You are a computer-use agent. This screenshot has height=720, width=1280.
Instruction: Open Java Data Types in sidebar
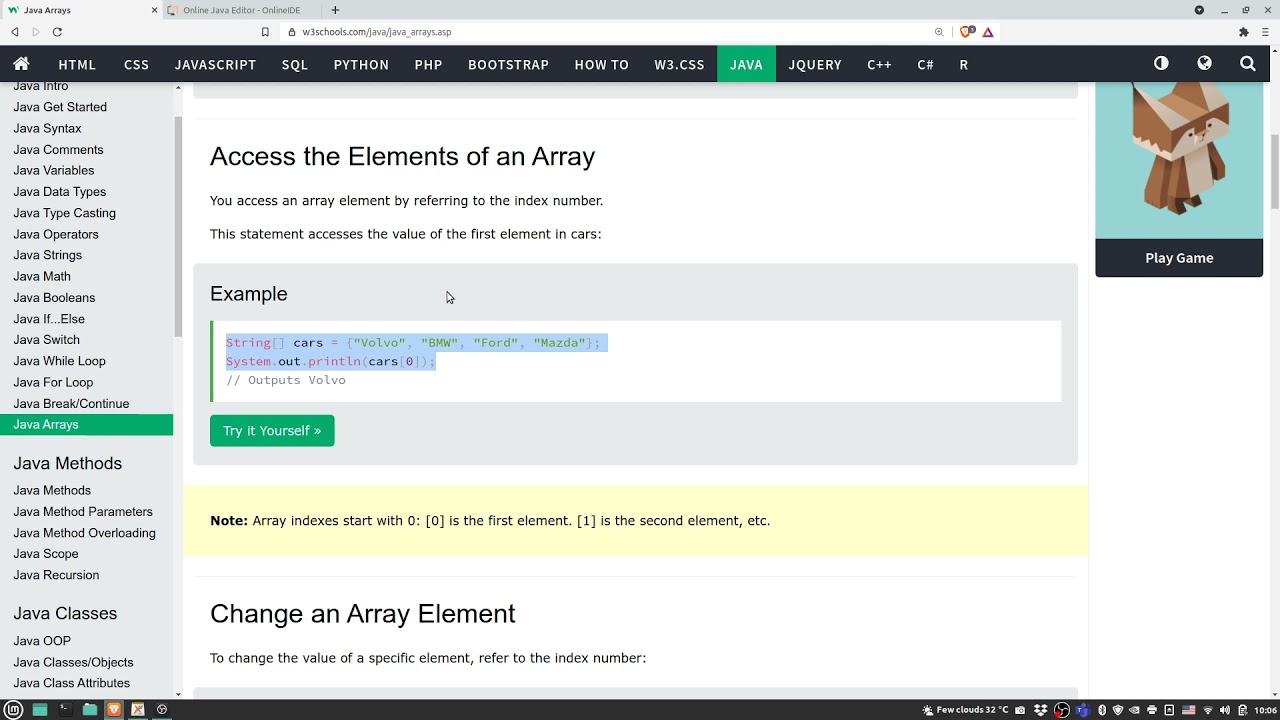(x=60, y=192)
